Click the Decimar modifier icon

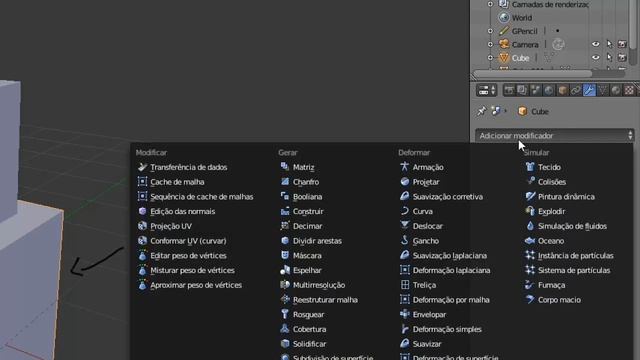(285, 226)
